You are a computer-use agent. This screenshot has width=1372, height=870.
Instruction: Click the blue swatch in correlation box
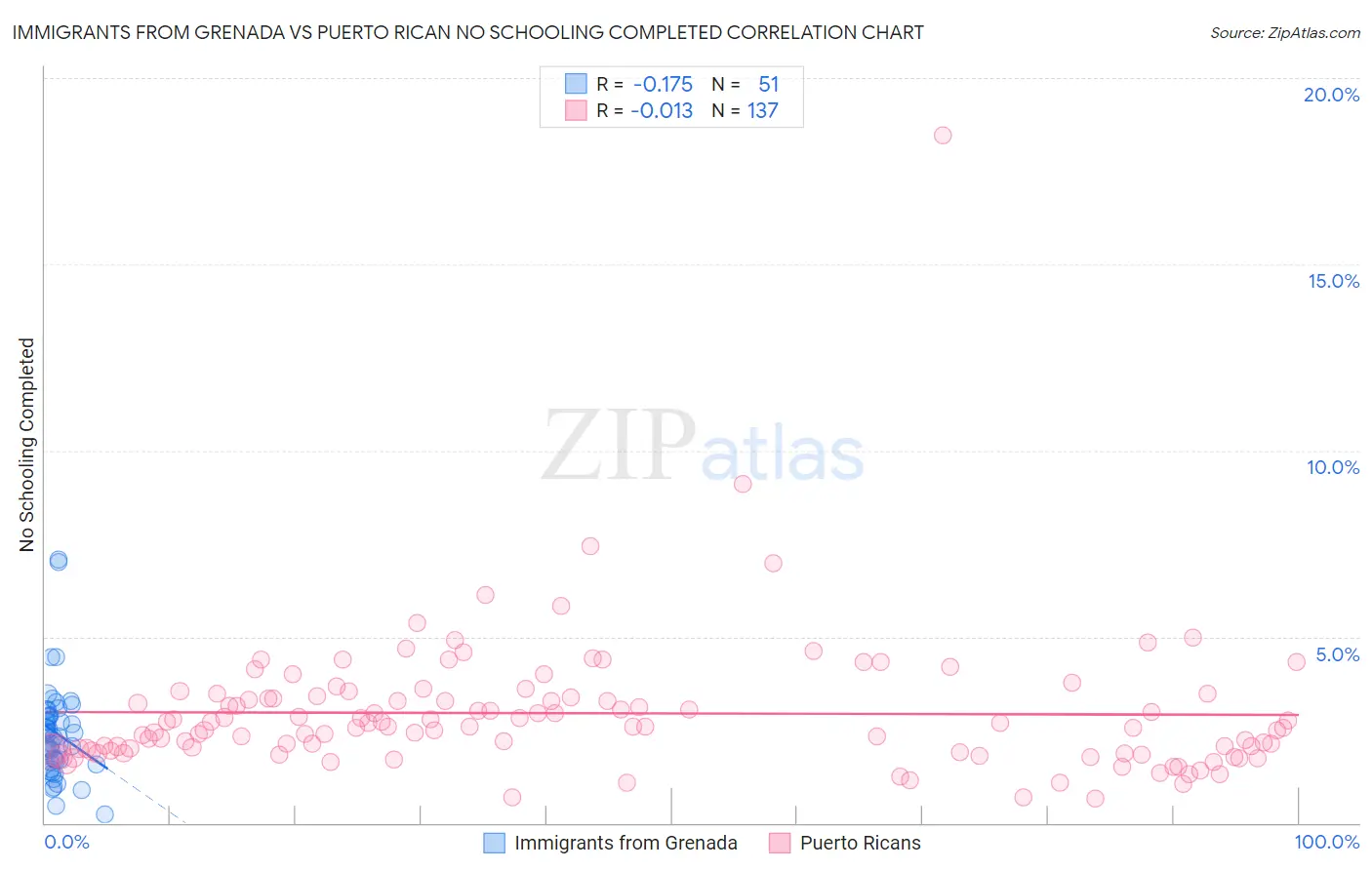pyautogui.click(x=576, y=84)
